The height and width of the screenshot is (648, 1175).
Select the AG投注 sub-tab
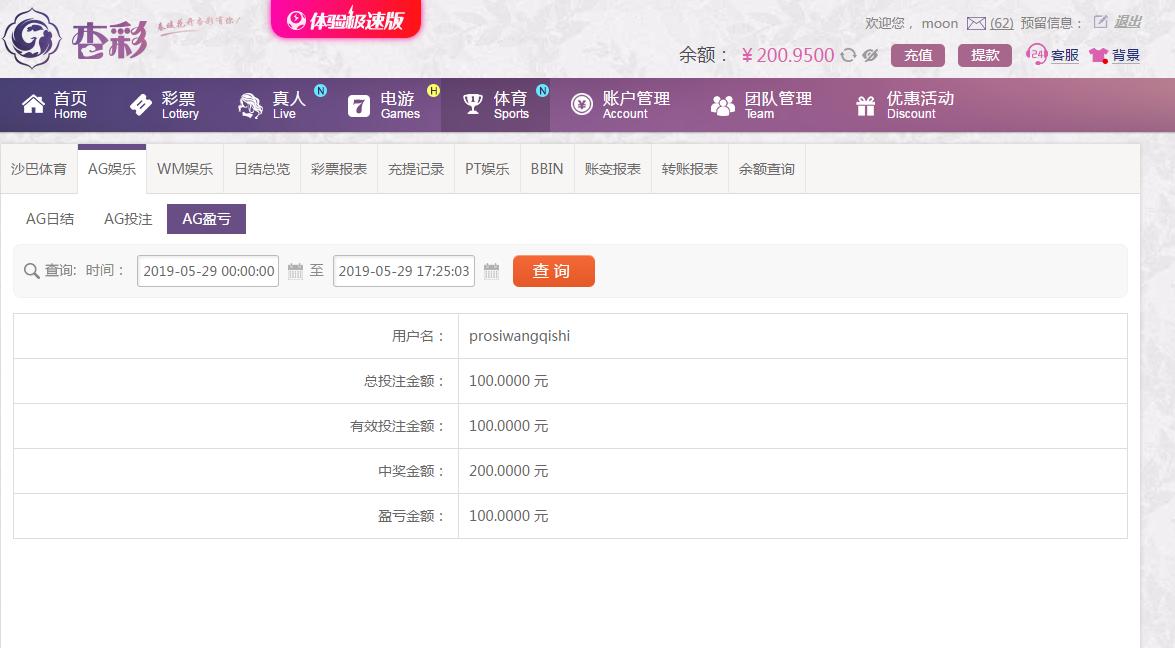[x=128, y=219]
